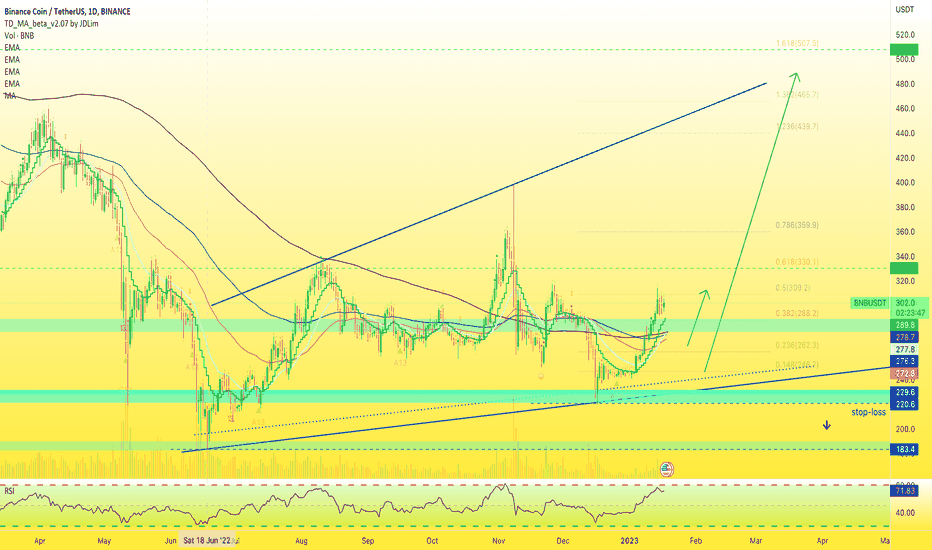Click the 220.6 price label
The height and width of the screenshot is (550, 932).
[x=903, y=404]
